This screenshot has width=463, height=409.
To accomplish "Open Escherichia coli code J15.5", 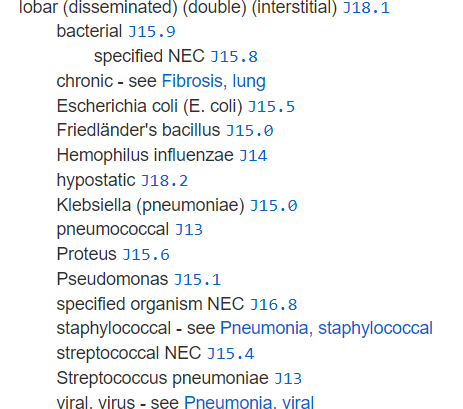I will click(271, 106).
